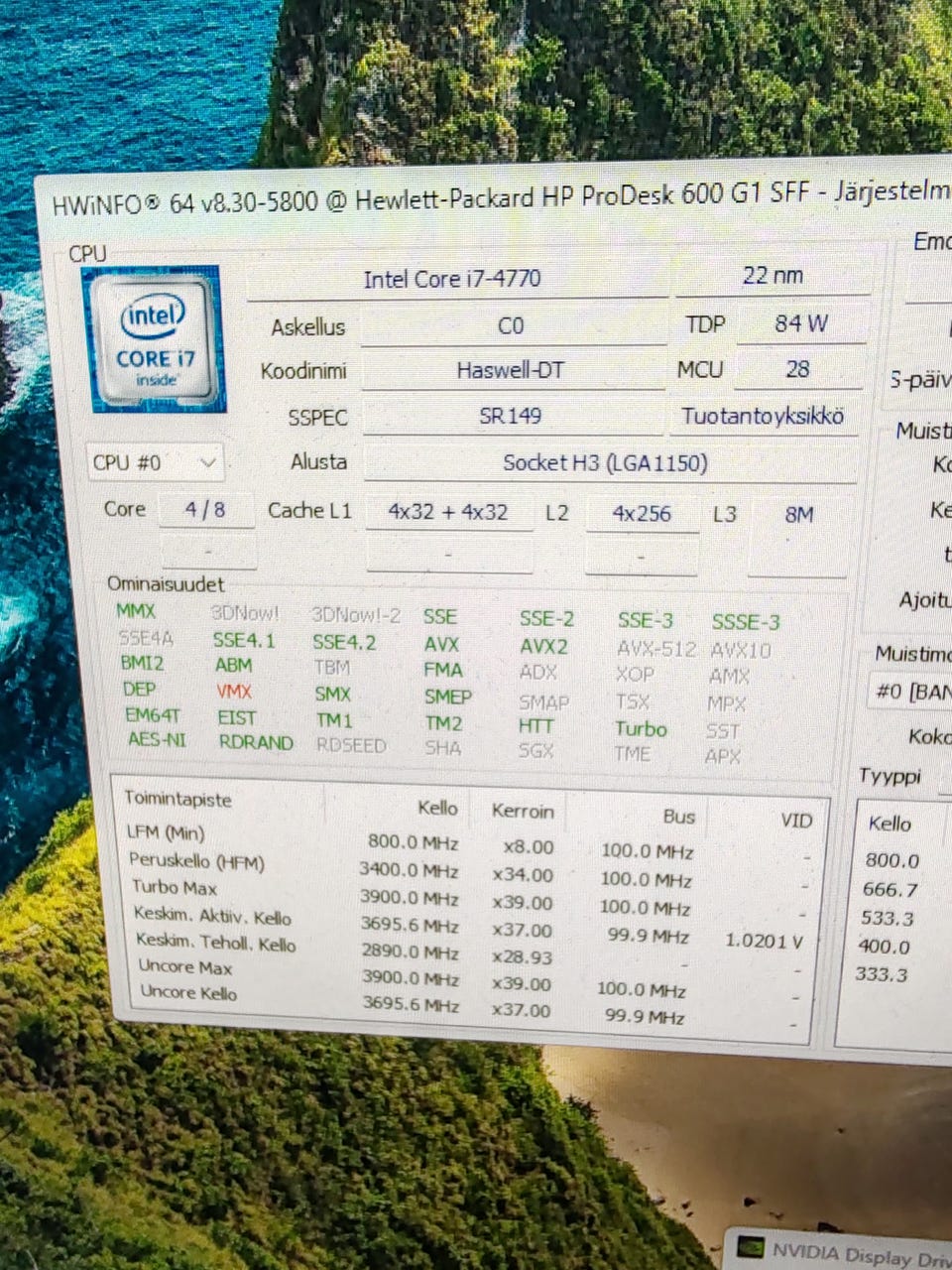
Task: Click the 3400.0 MHz base clock value
Action: (x=409, y=869)
